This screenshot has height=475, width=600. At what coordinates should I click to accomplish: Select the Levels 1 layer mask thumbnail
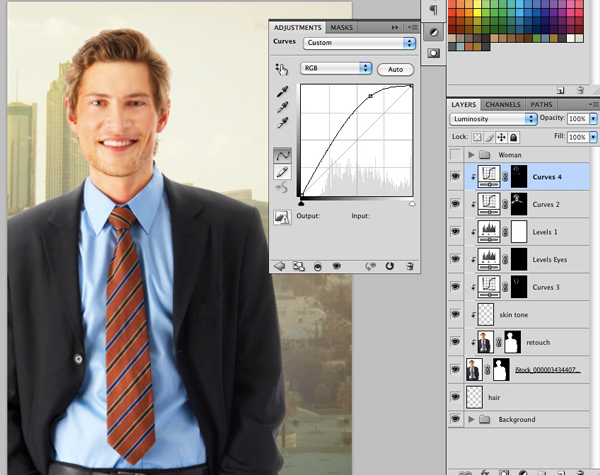pyautogui.click(x=518, y=232)
